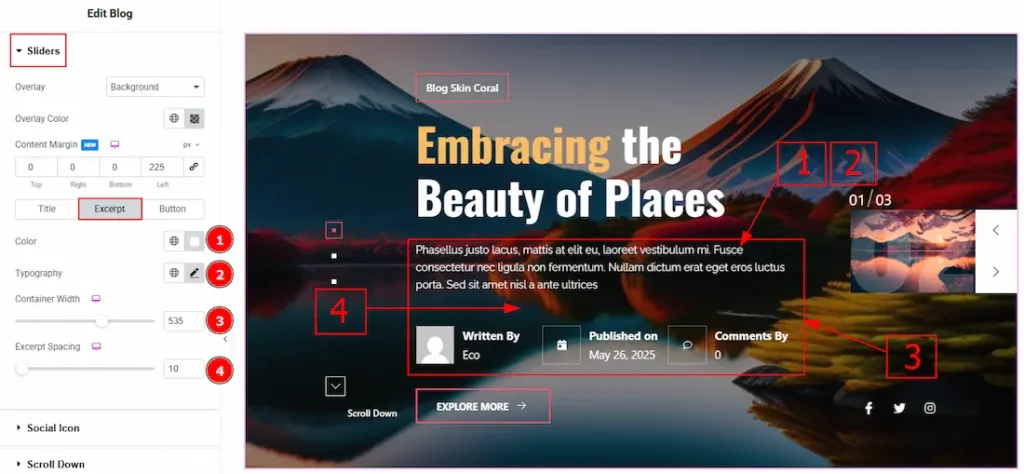Viewport: 1024px width, 474px height.
Task: Click the Facebook social icon
Action: point(868,408)
